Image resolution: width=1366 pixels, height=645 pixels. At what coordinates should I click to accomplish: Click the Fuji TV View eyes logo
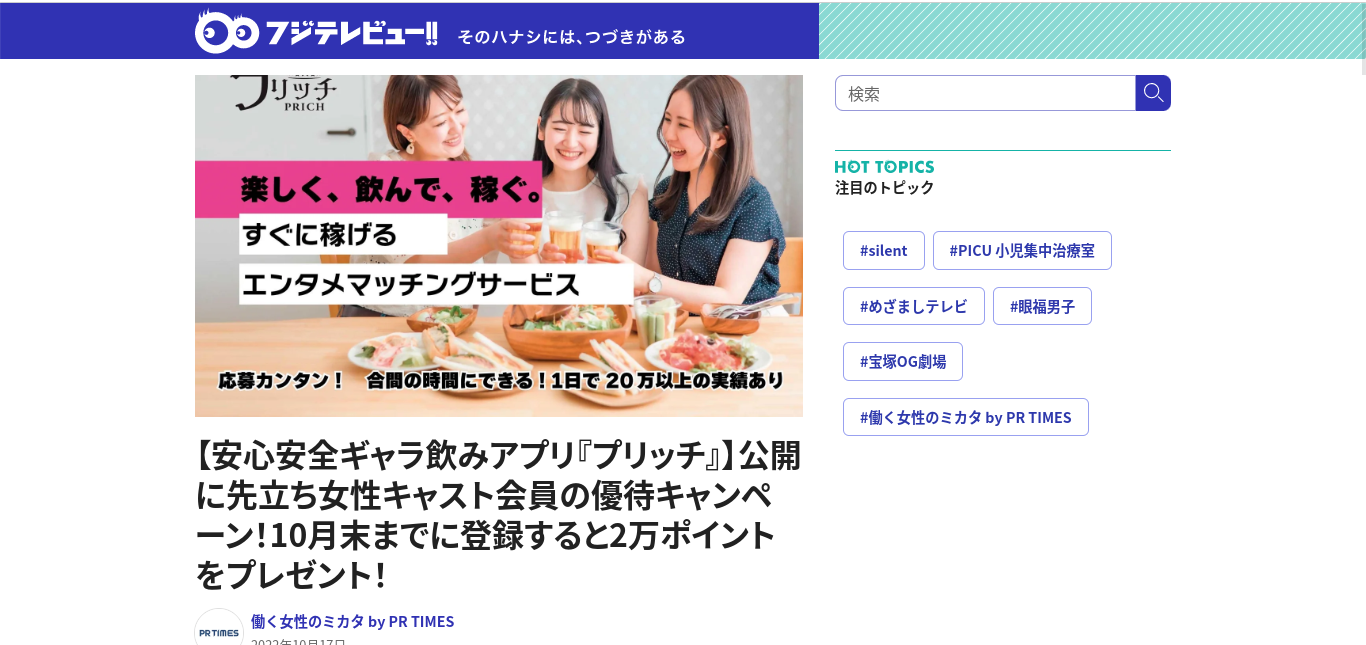pos(227,32)
